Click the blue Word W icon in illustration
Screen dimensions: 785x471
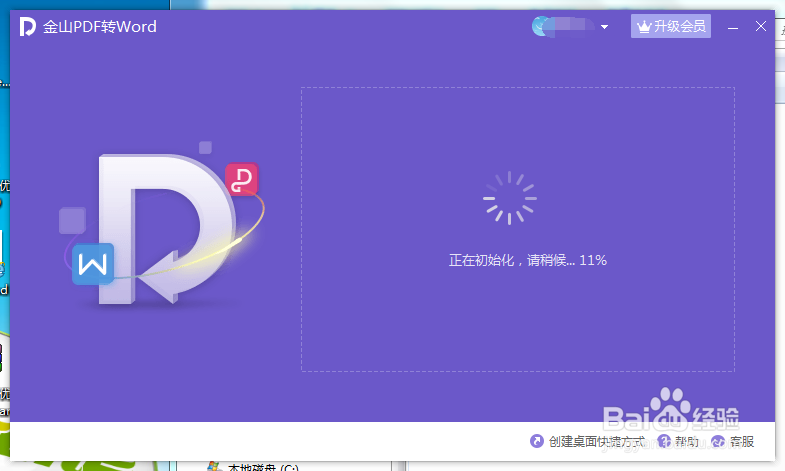93,264
